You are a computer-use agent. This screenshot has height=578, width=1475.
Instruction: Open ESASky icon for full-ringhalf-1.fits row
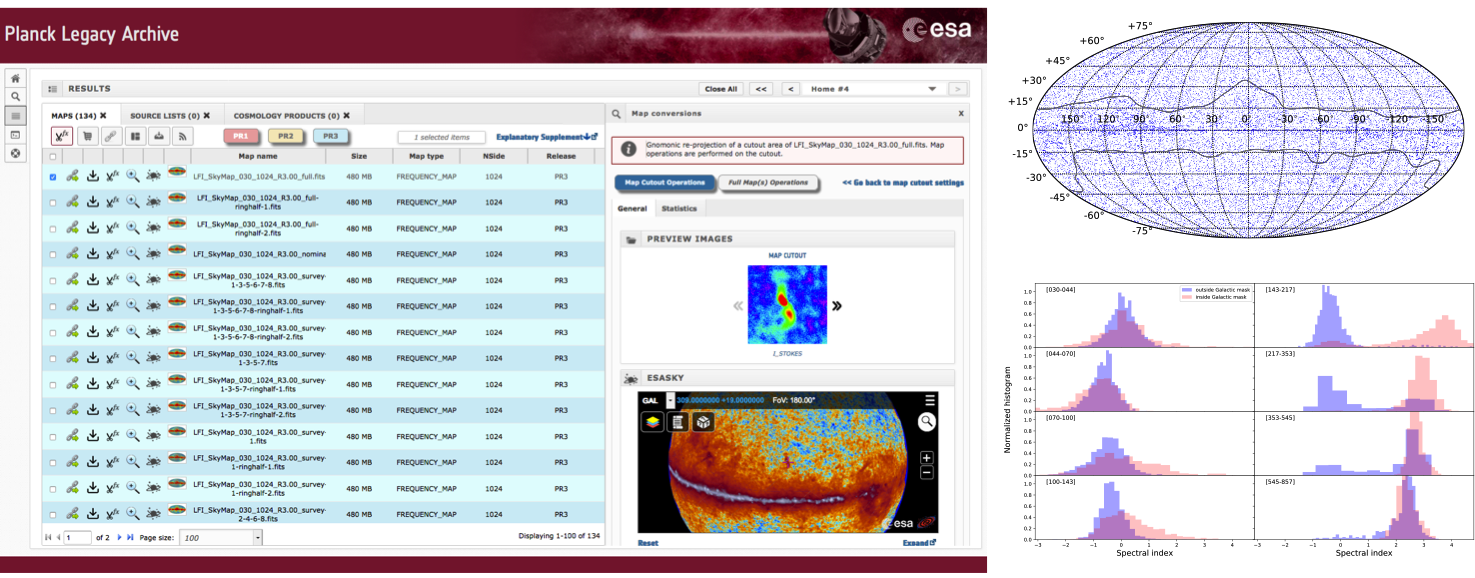pos(154,201)
